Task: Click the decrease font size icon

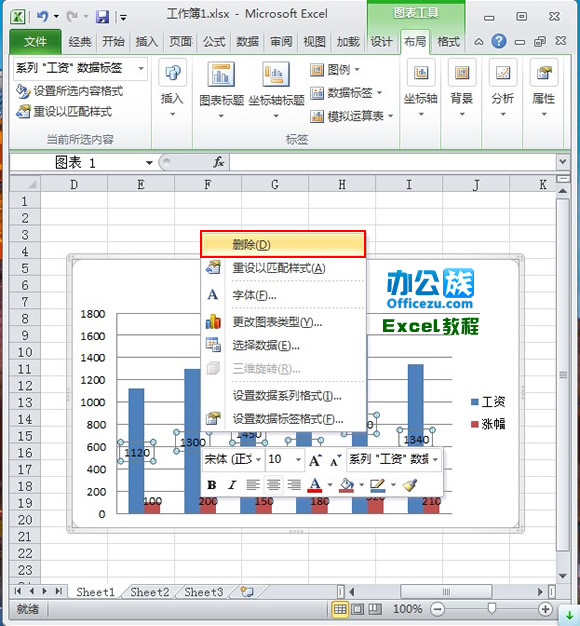Action: [335, 460]
